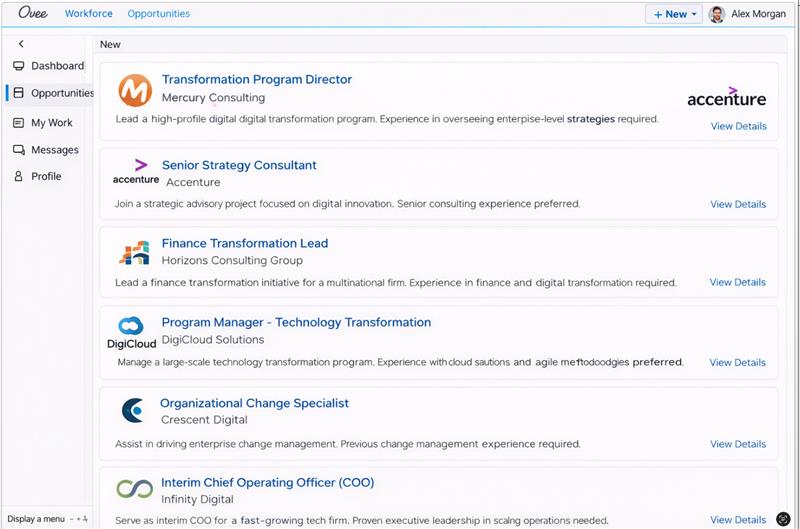Open My Work from sidebar icon
The height and width of the screenshot is (529, 800).
19,123
